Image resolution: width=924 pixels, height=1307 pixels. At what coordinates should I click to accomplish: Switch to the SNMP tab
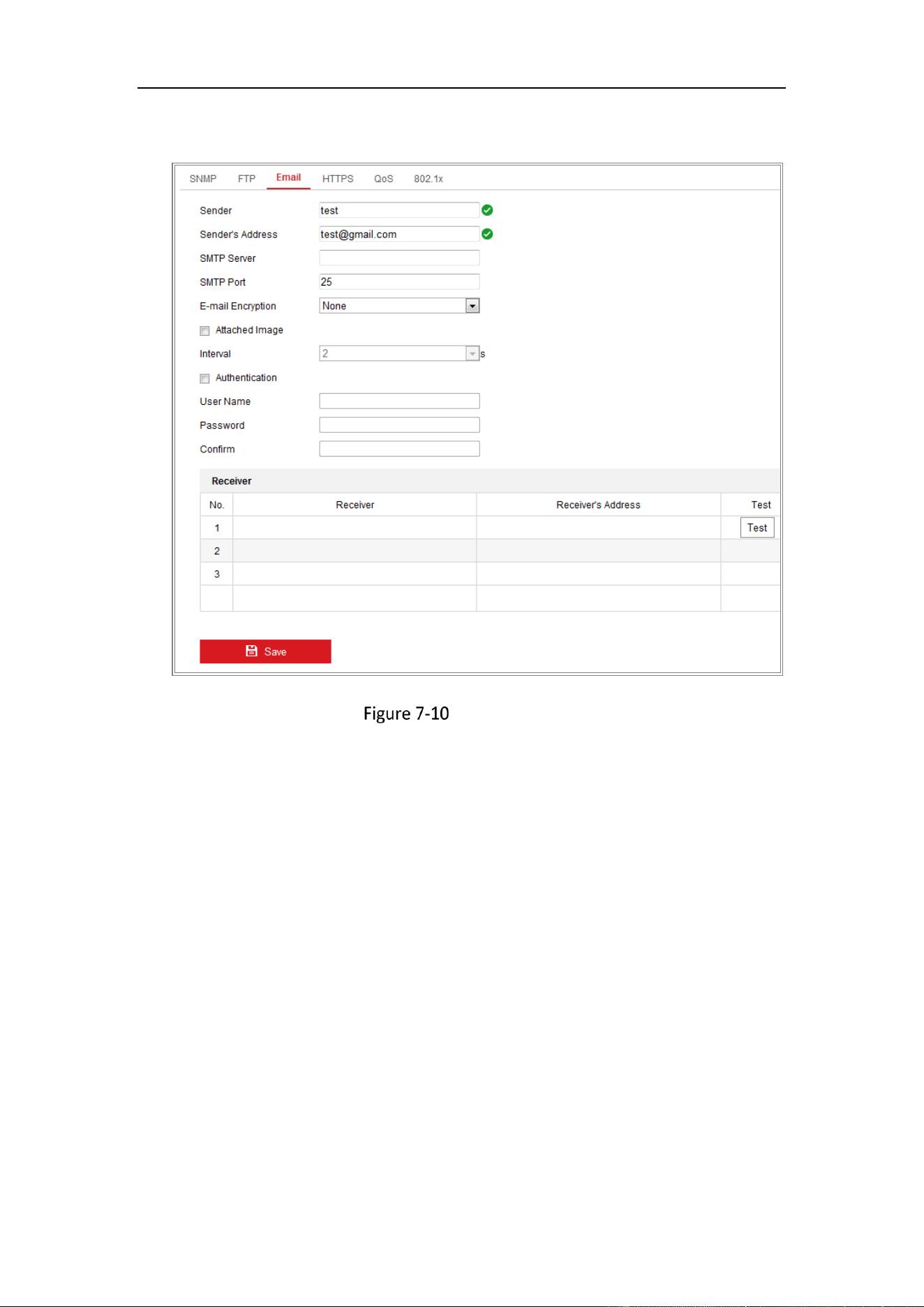pyautogui.click(x=203, y=179)
